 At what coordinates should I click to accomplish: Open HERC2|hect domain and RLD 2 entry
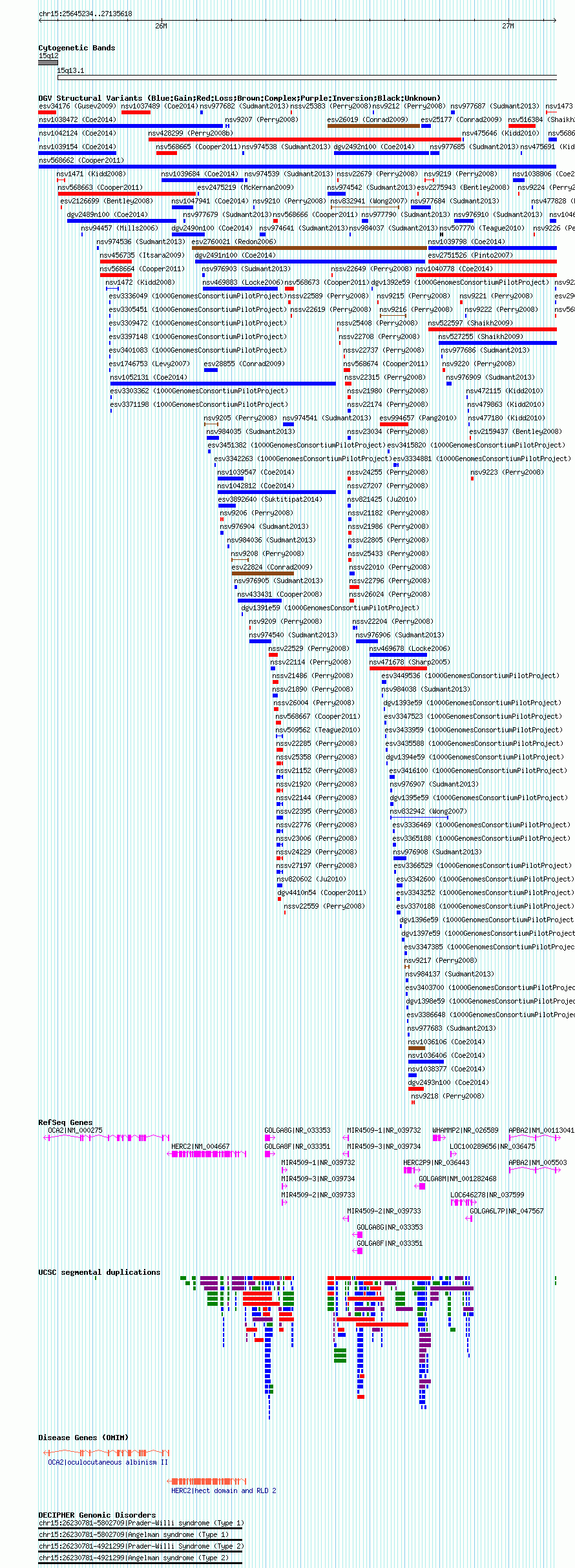pos(224,1491)
